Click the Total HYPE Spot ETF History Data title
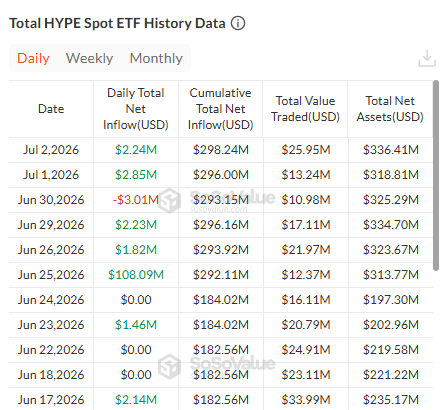Screen dimensions: 444x410 click(117, 23)
